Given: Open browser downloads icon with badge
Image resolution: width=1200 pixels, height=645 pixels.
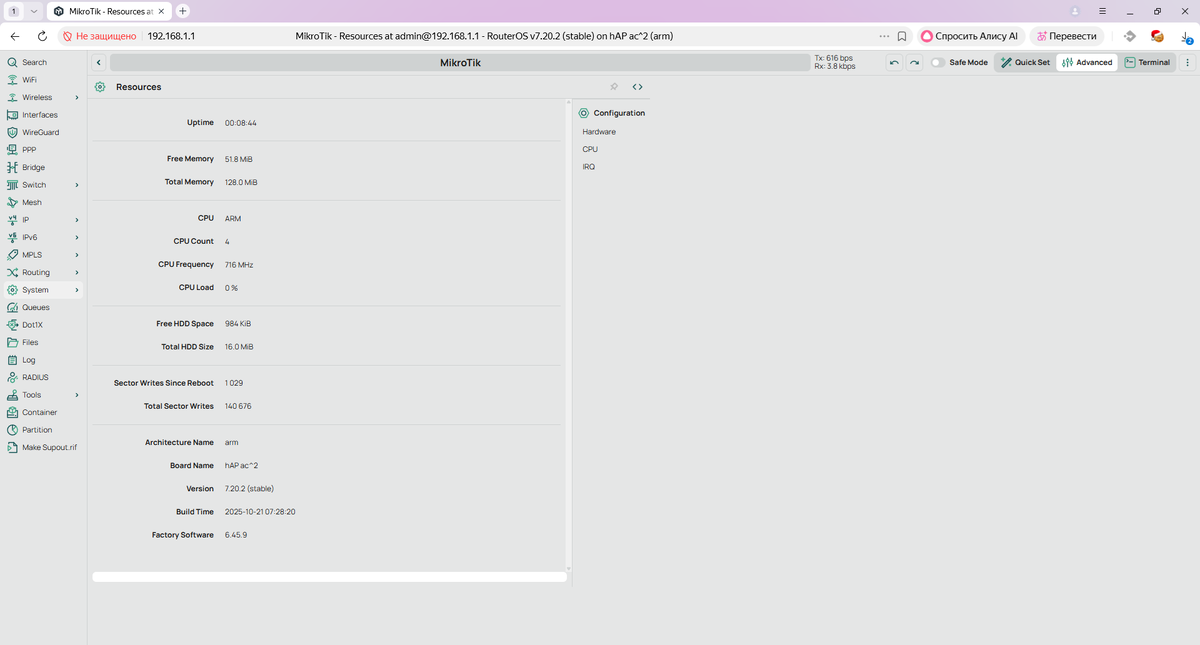Looking at the screenshot, I should pos(1186,36).
